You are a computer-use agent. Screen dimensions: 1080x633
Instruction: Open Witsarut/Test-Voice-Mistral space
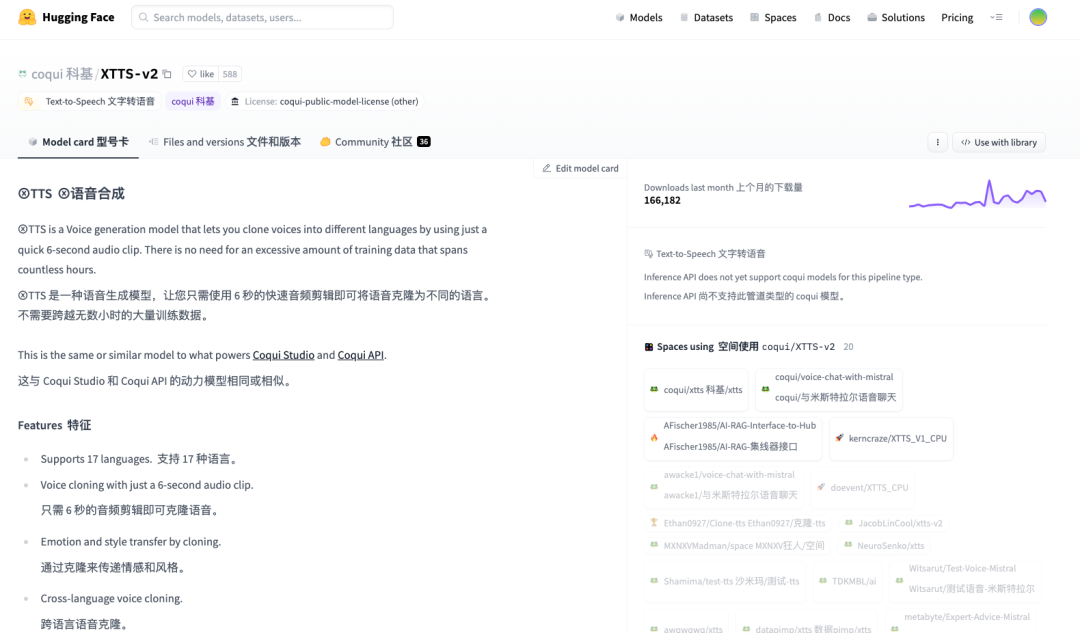coord(965,579)
